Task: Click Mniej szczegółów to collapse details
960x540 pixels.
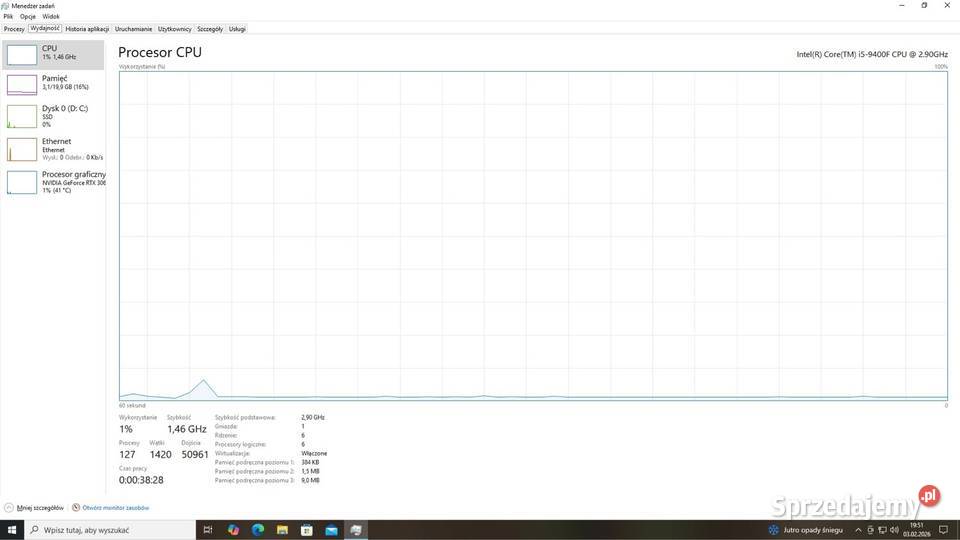Action: (34, 508)
